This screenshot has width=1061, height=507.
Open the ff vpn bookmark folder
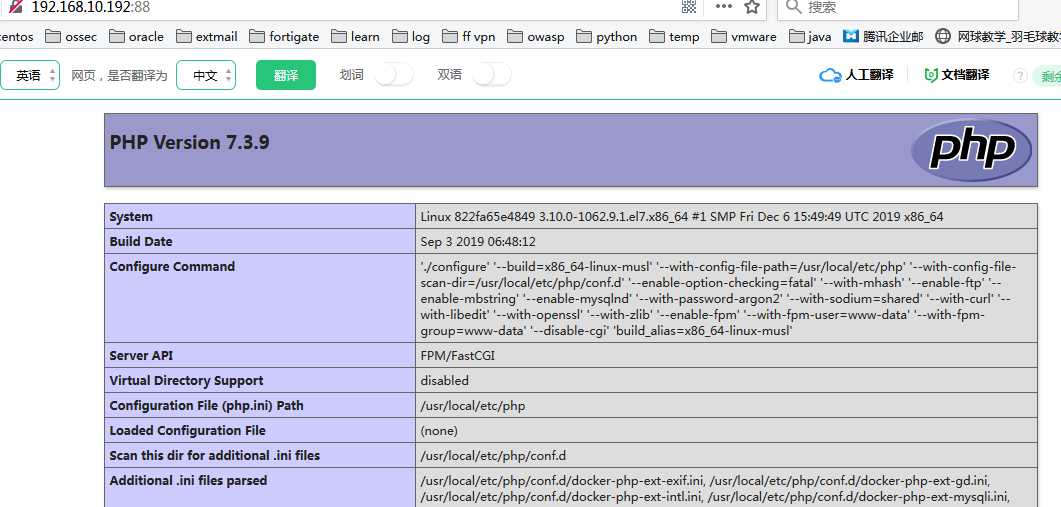pyautogui.click(x=469, y=37)
